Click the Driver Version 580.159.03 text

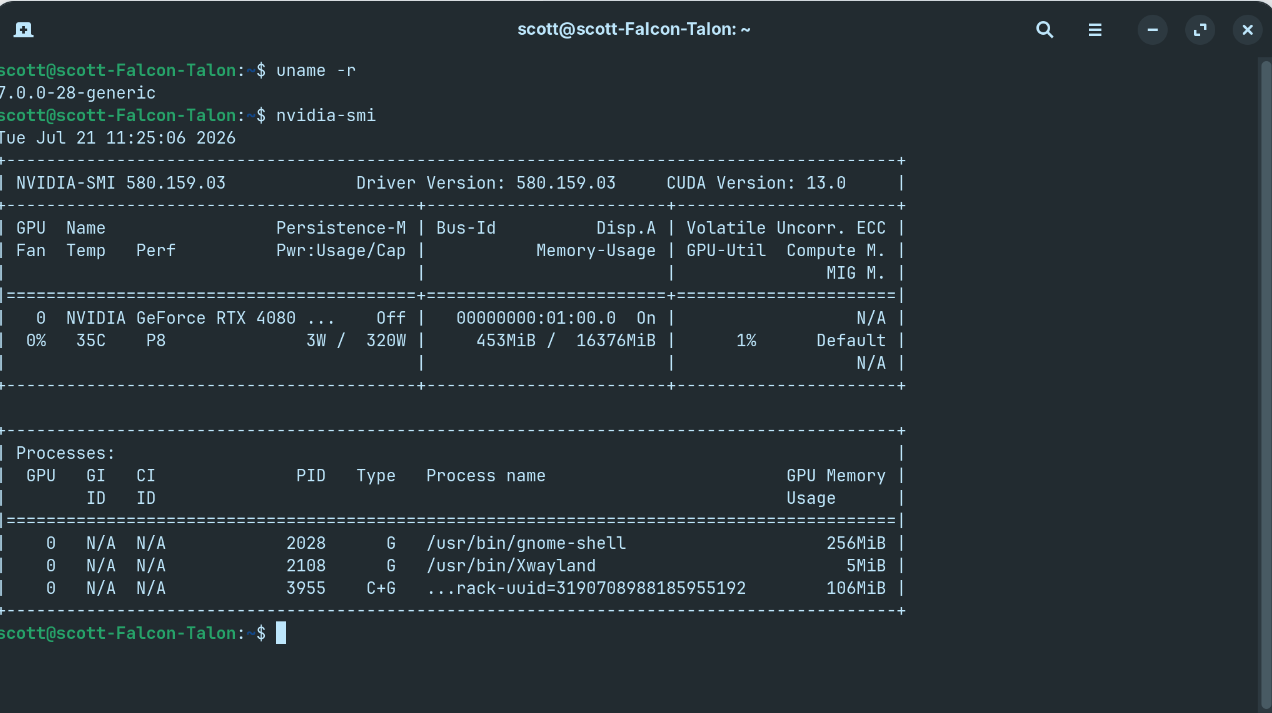[486, 183]
